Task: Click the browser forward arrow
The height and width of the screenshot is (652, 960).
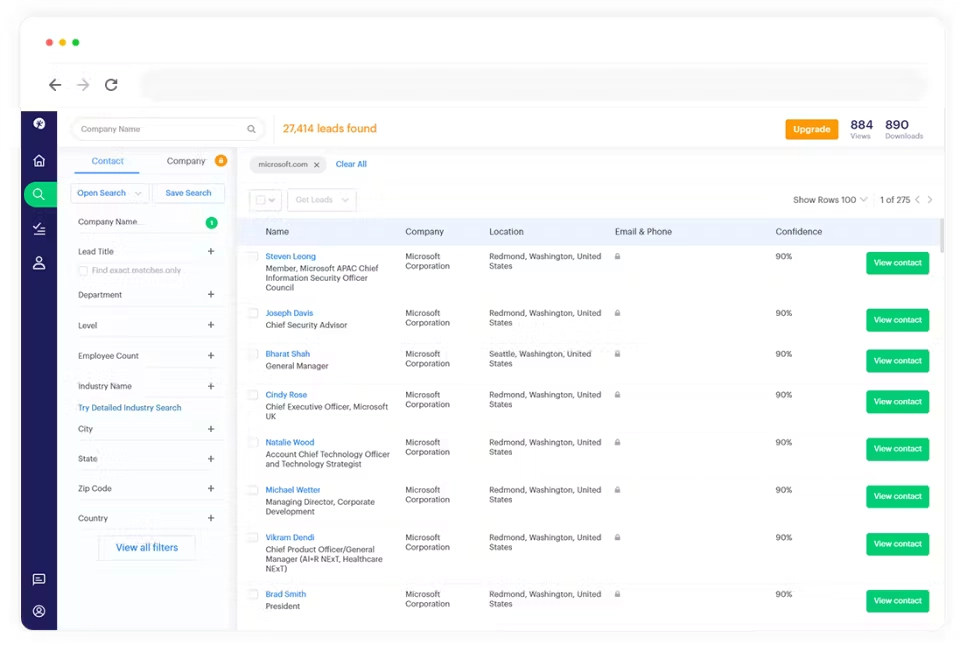Action: click(x=83, y=84)
